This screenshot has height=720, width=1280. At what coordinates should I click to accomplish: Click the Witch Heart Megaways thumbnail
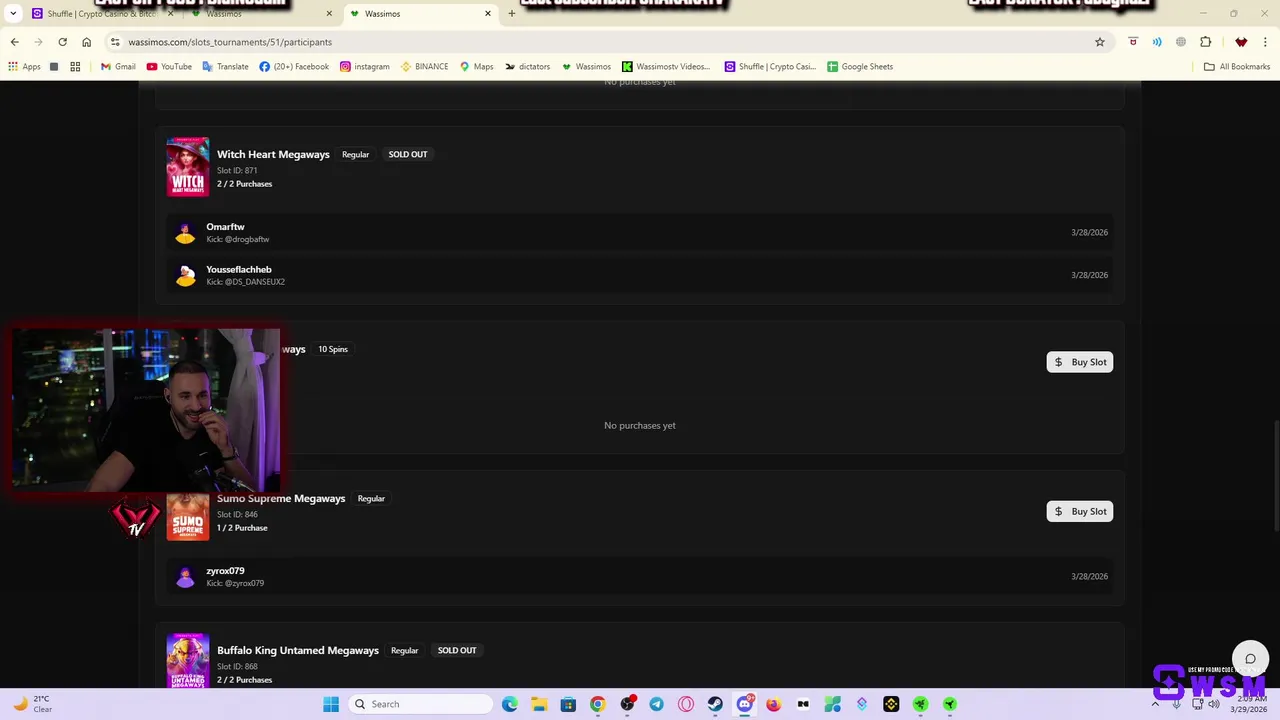tap(188, 167)
